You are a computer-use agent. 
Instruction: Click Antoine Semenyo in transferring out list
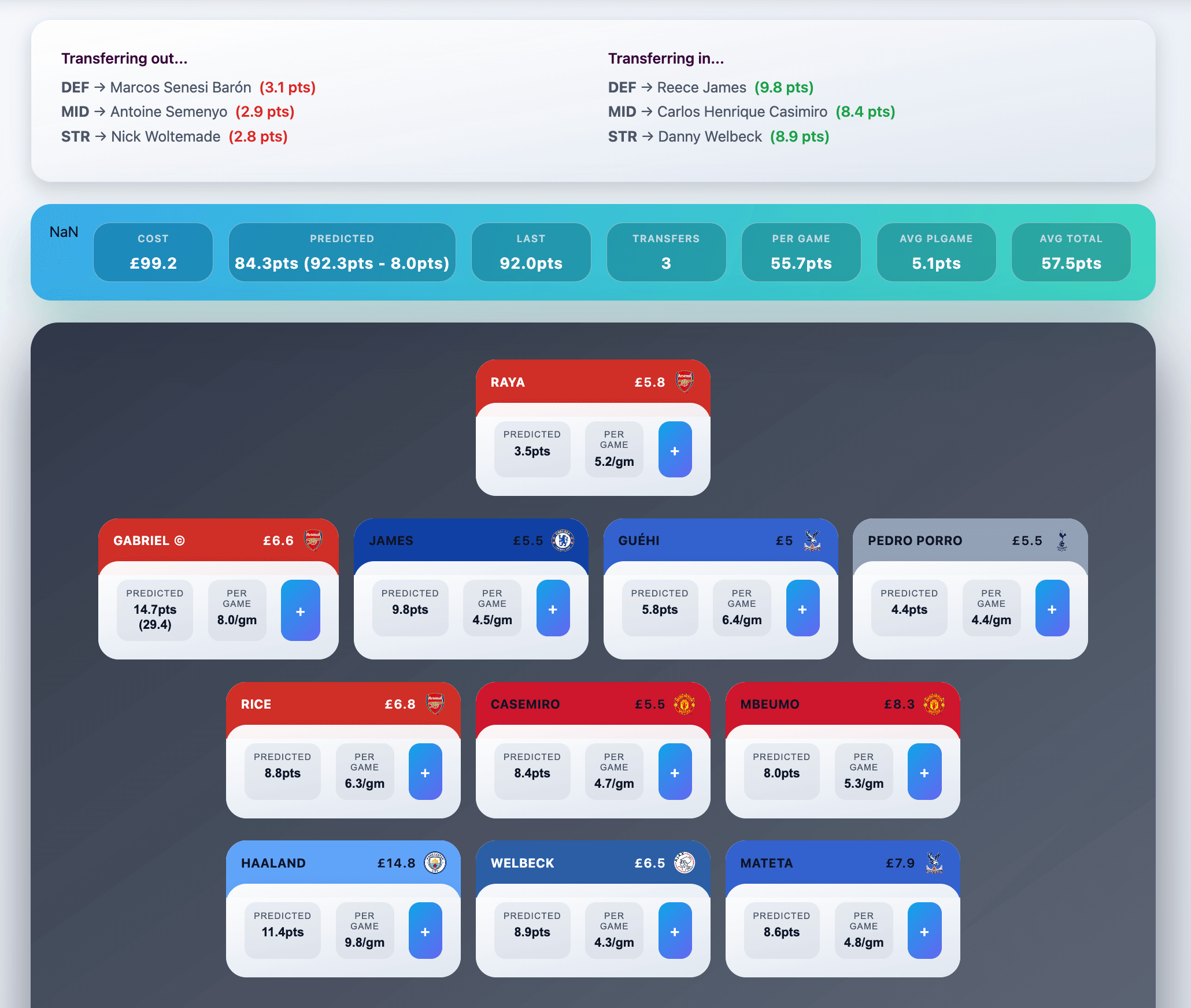[168, 112]
